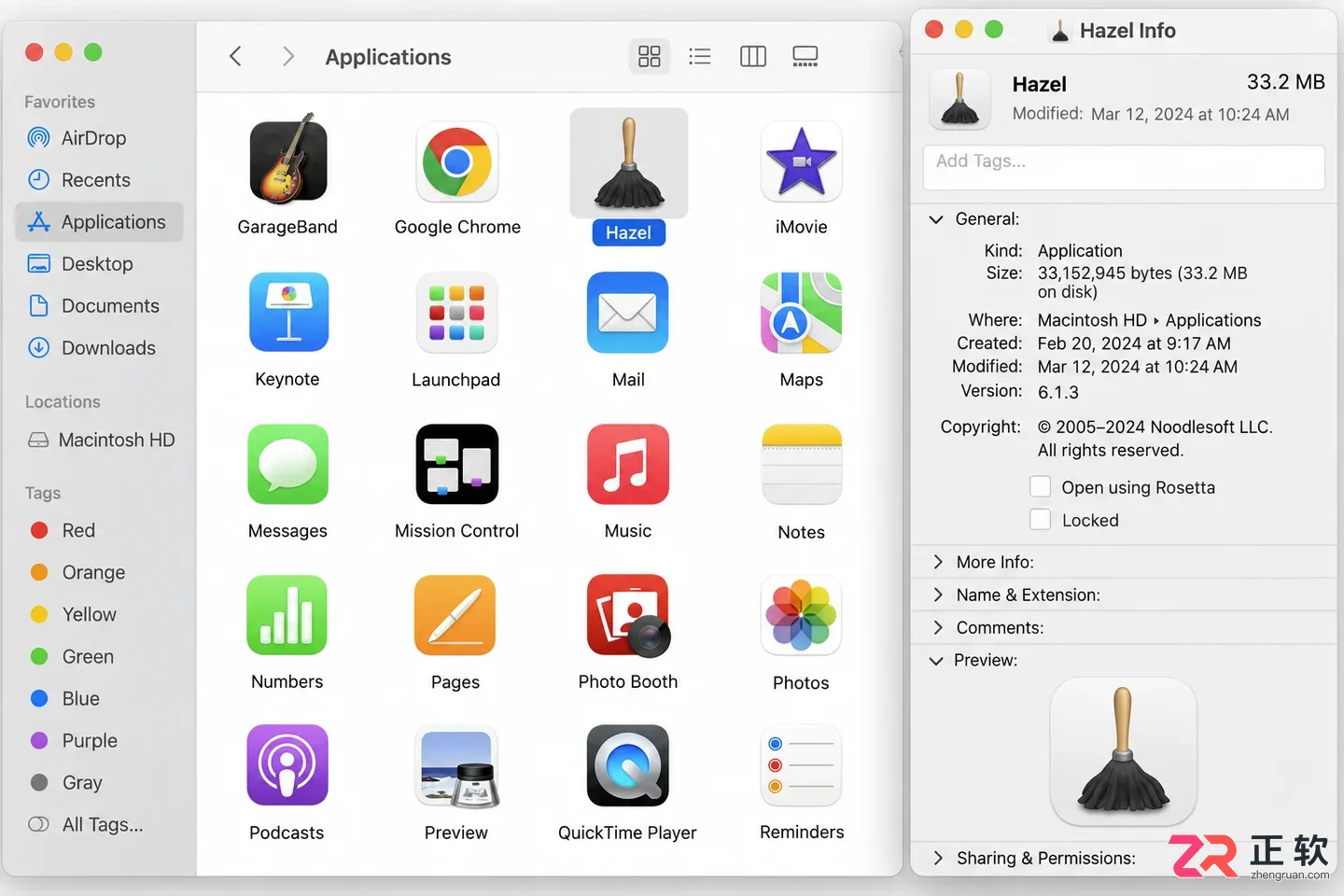Viewport: 1344px width, 896px height.
Task: Collapse the General section
Action: tap(936, 219)
